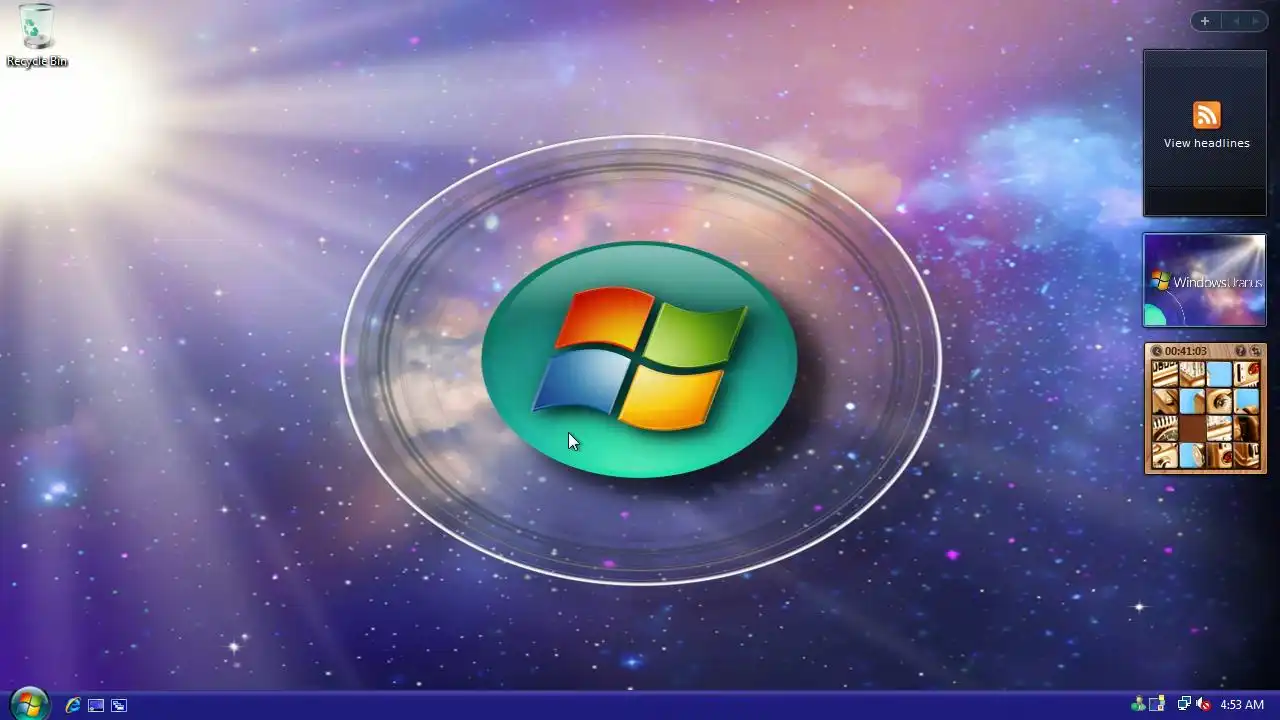Click the Start orb button
Viewport: 1280px width, 720px height.
coord(29,704)
